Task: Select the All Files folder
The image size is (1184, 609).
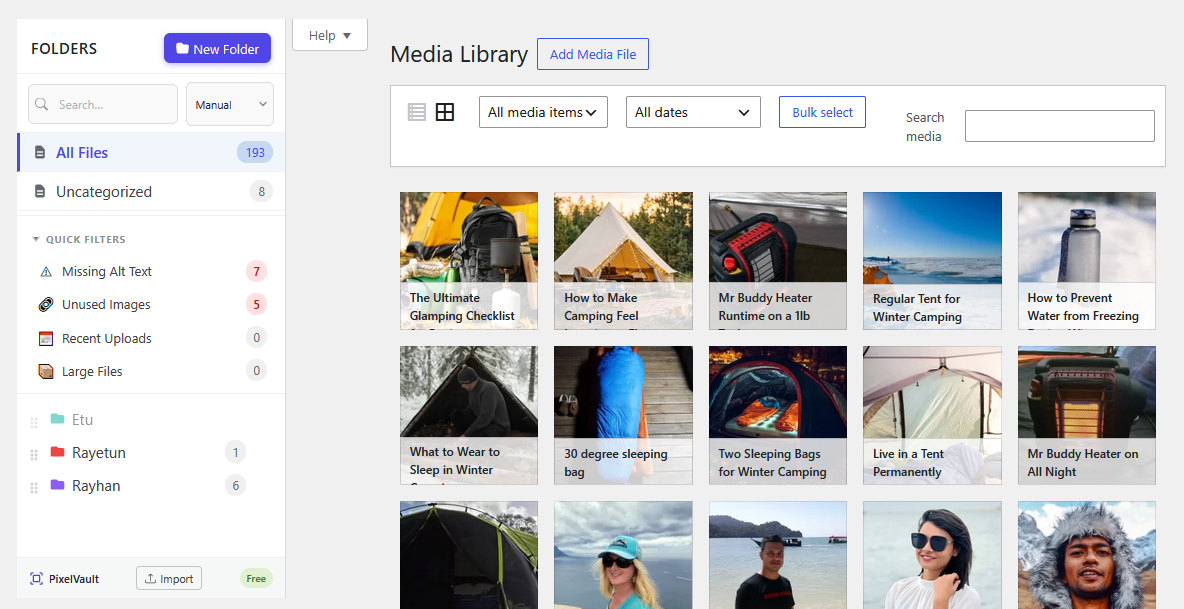Action: (151, 152)
